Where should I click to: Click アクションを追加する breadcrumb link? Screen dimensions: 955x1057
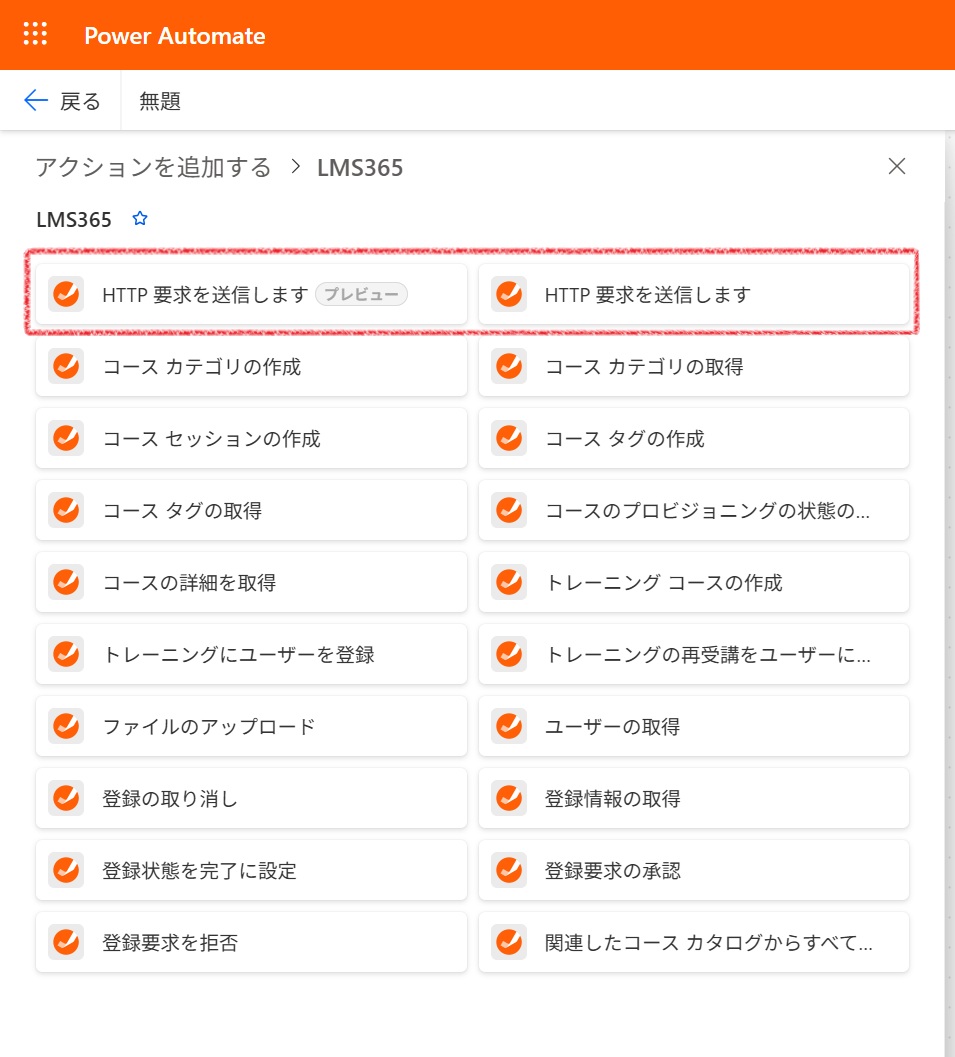tap(153, 167)
